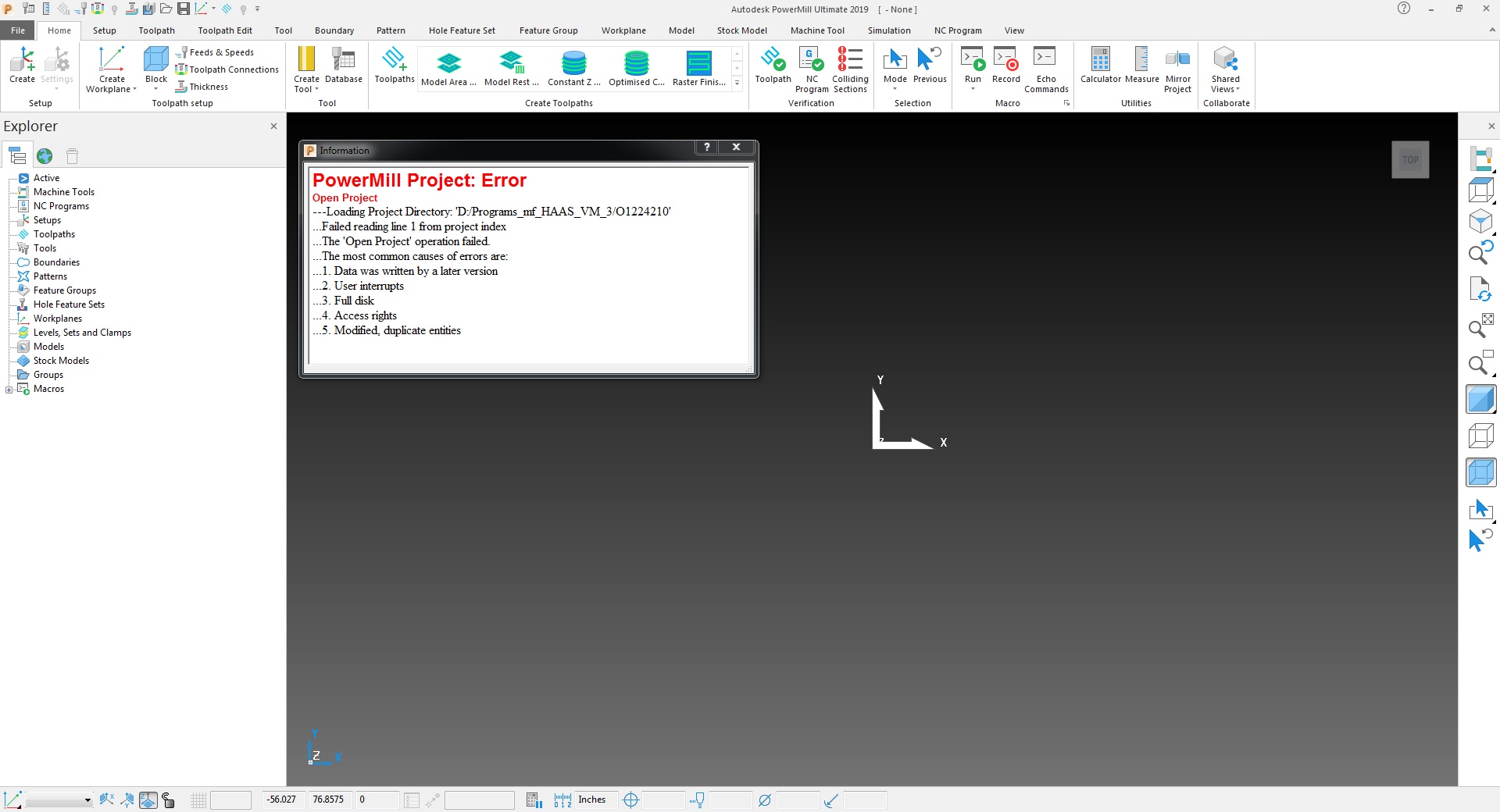
Task: Switch to the Simulation tab
Action: click(x=889, y=30)
